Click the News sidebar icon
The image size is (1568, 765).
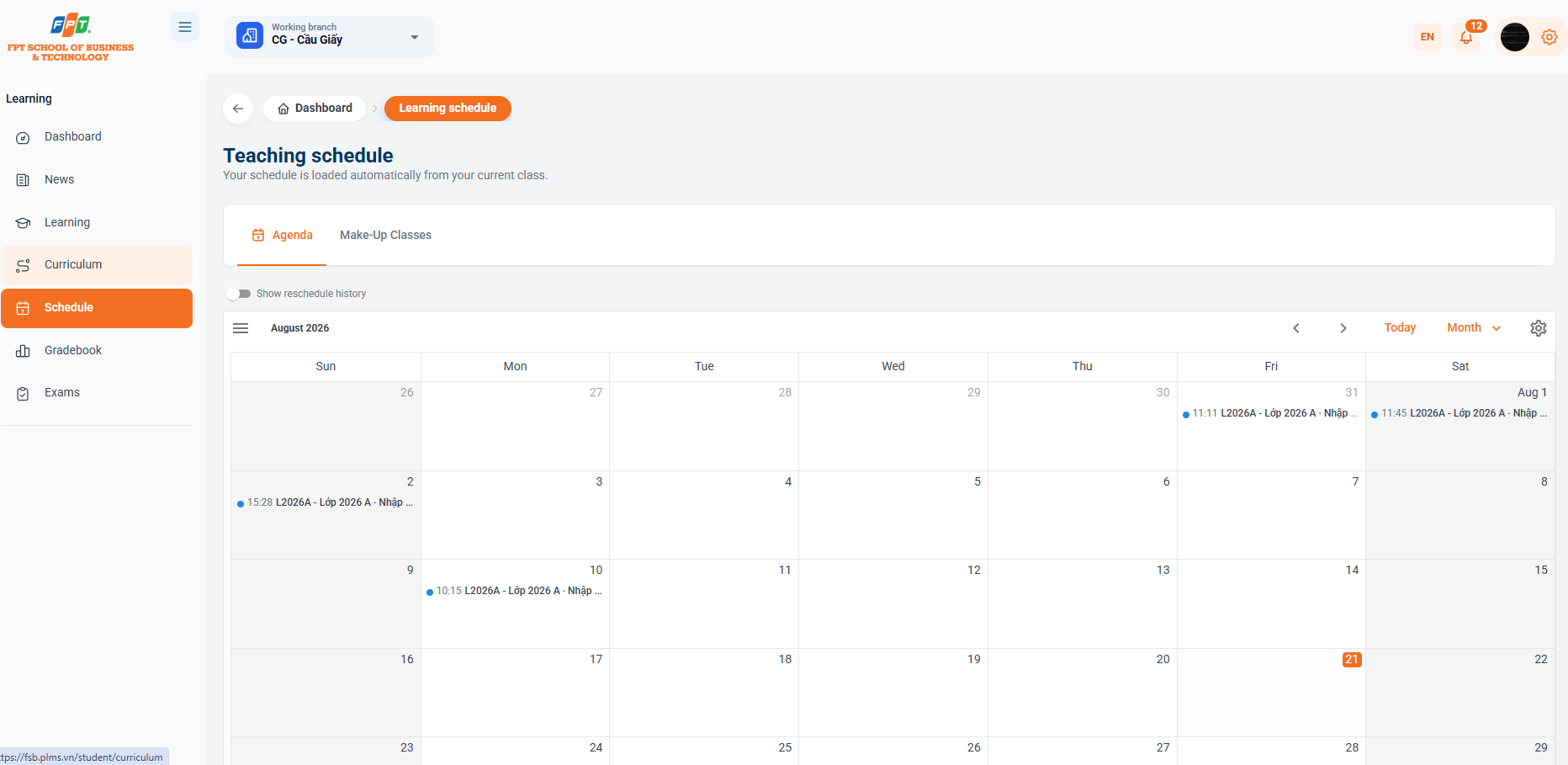[x=23, y=180]
